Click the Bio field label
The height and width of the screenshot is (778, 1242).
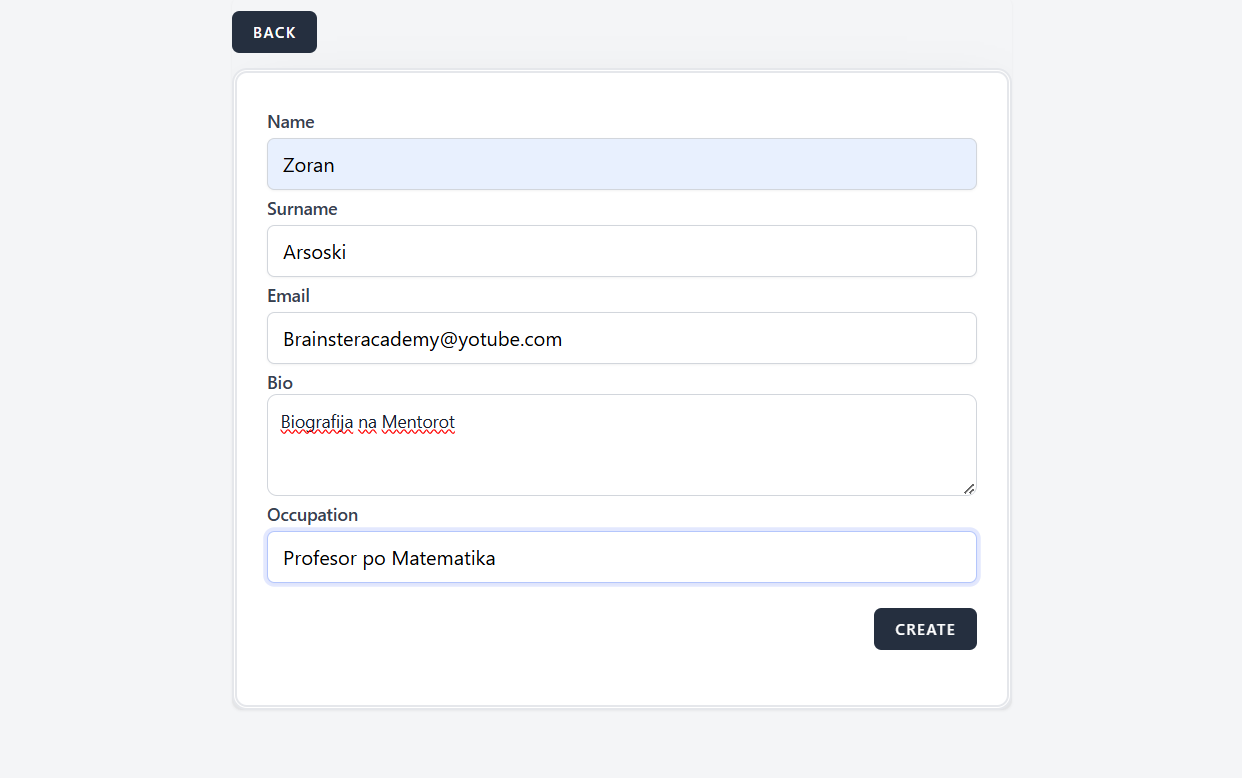[280, 383]
